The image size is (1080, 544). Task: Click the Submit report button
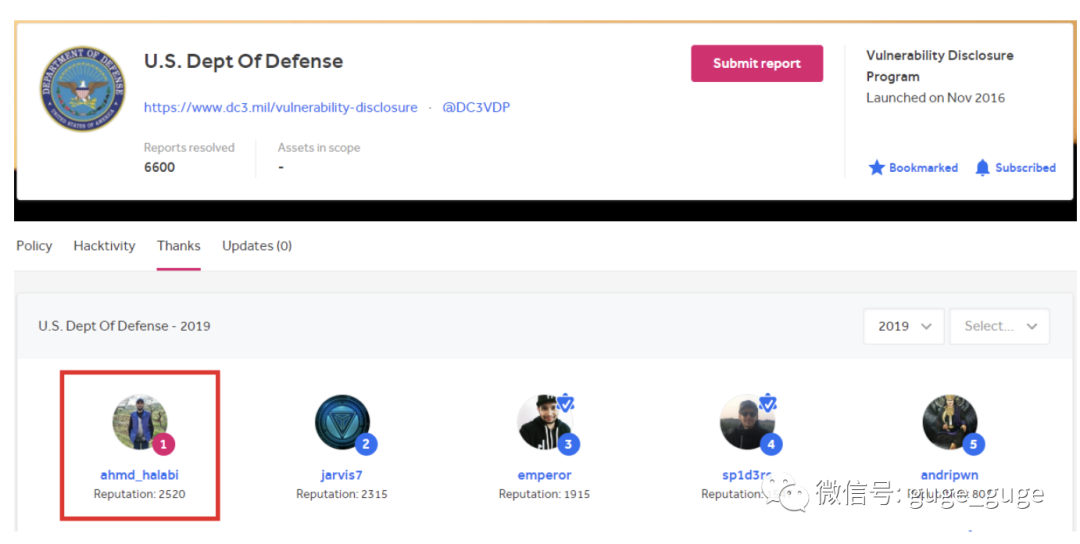[x=757, y=63]
